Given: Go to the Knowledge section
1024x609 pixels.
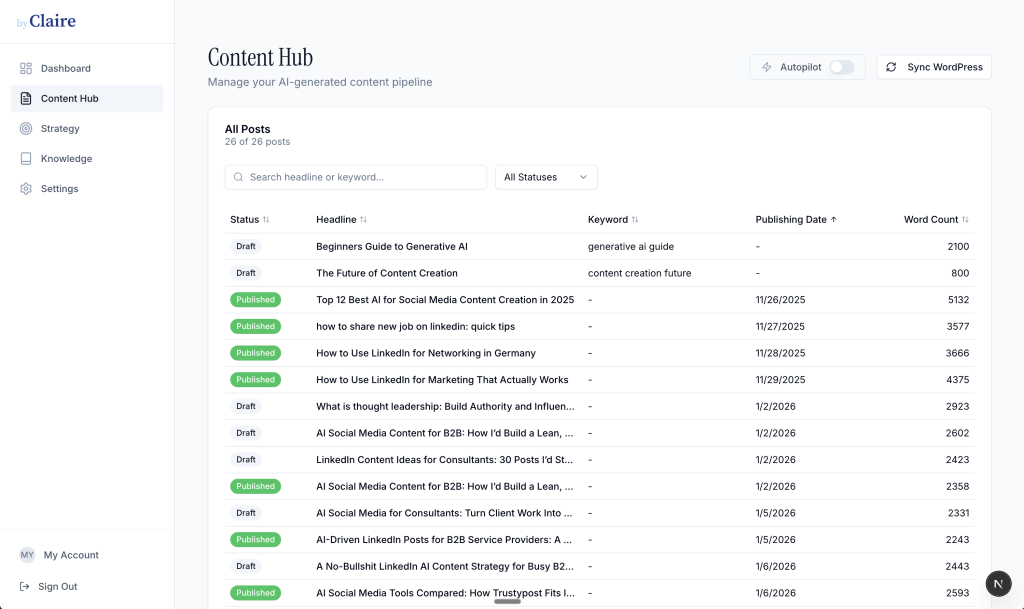Looking at the screenshot, I should [x=66, y=159].
